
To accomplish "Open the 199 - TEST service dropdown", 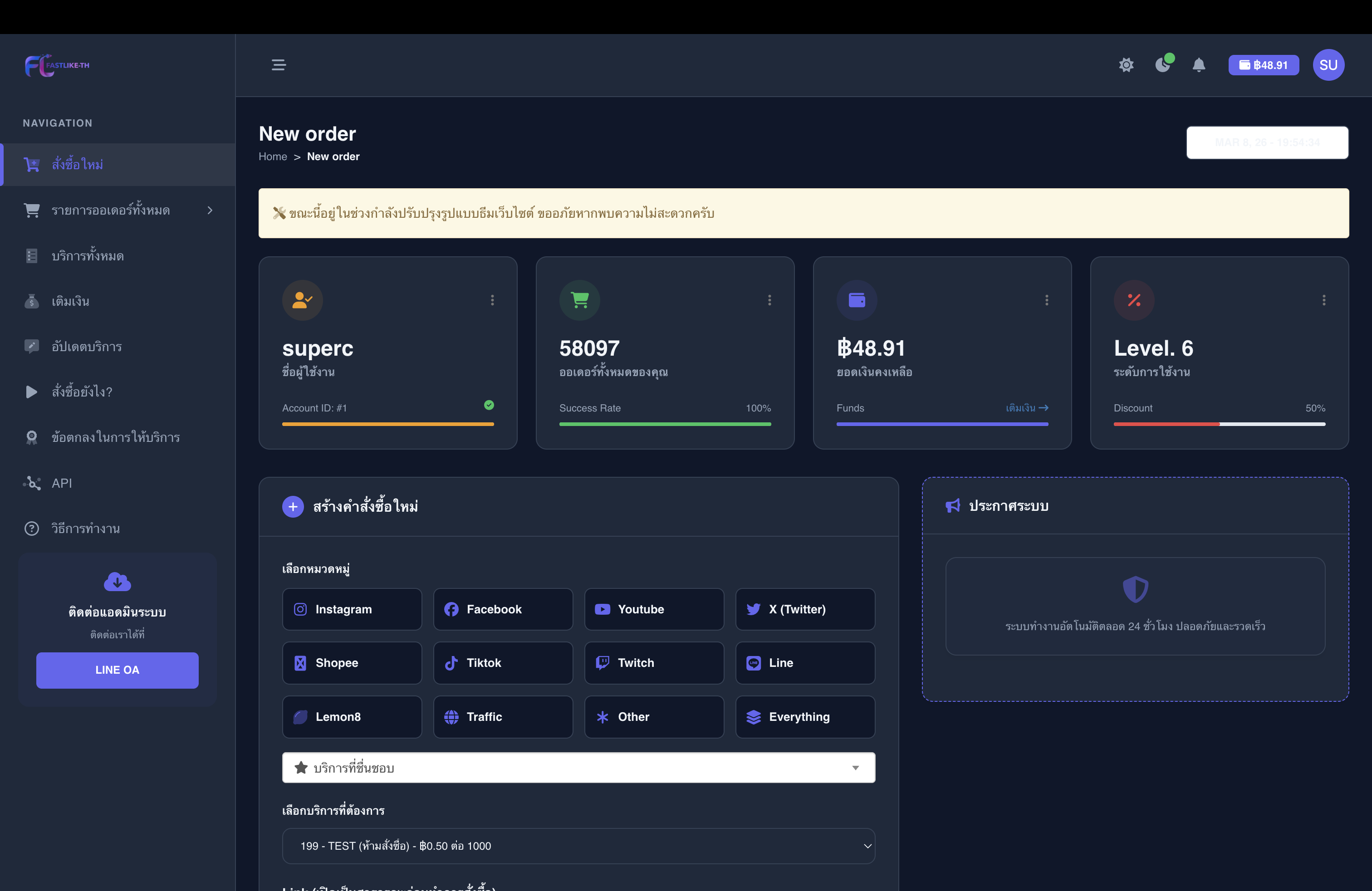I will pyautogui.click(x=578, y=846).
